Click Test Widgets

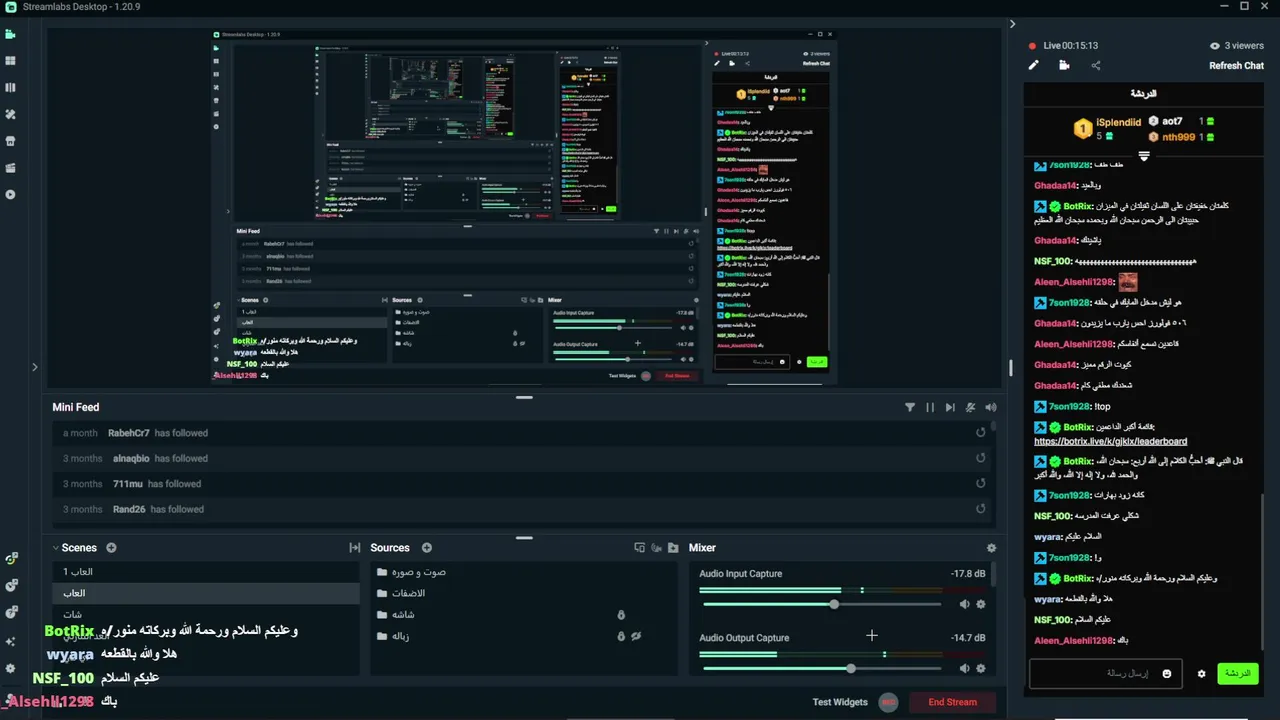[x=840, y=702]
